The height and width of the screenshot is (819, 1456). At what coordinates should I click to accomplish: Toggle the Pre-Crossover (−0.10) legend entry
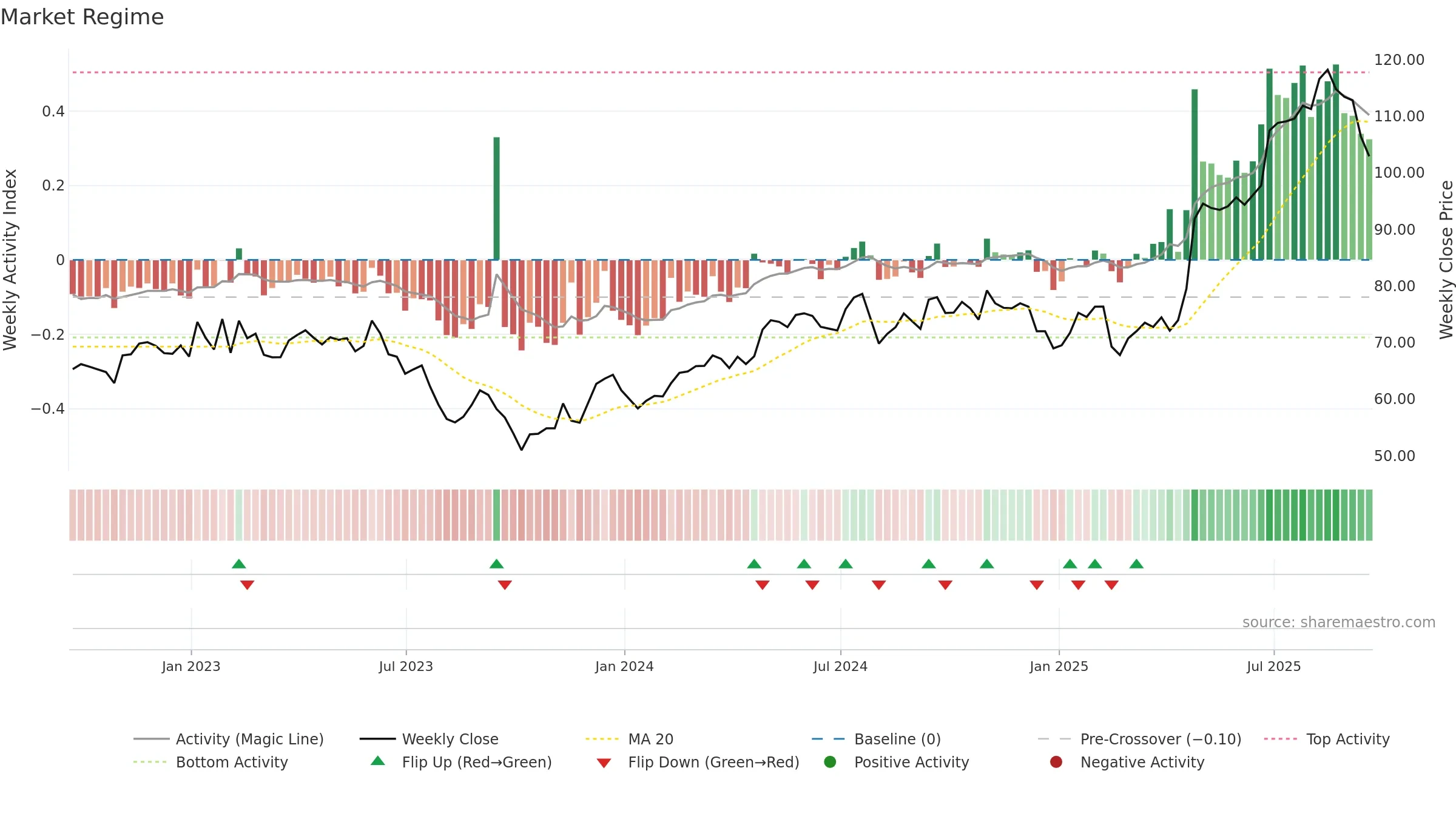(1139, 739)
